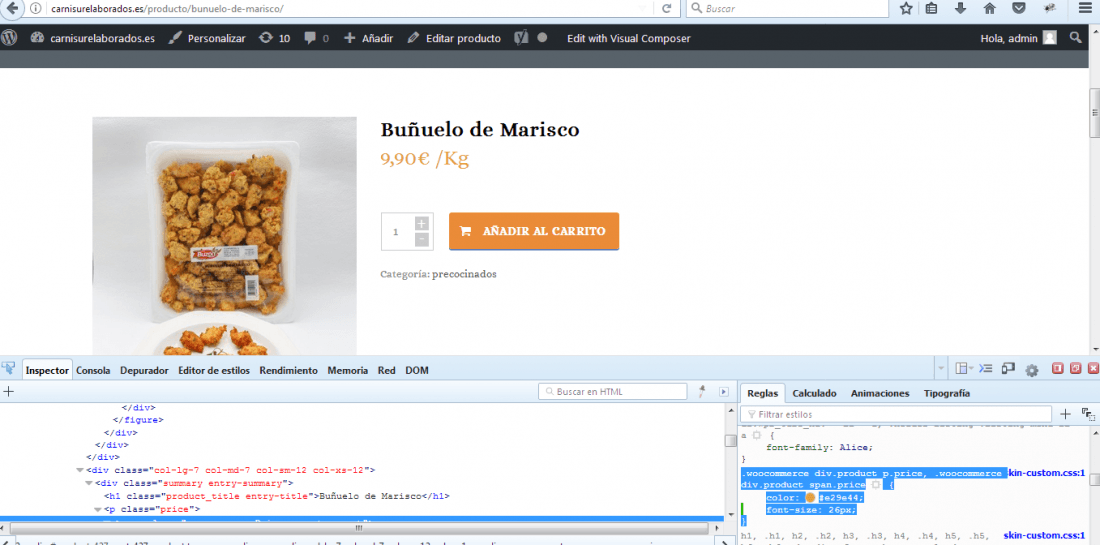The height and width of the screenshot is (545, 1100).
Task: Create new node with plus icon
Action: pos(8,391)
